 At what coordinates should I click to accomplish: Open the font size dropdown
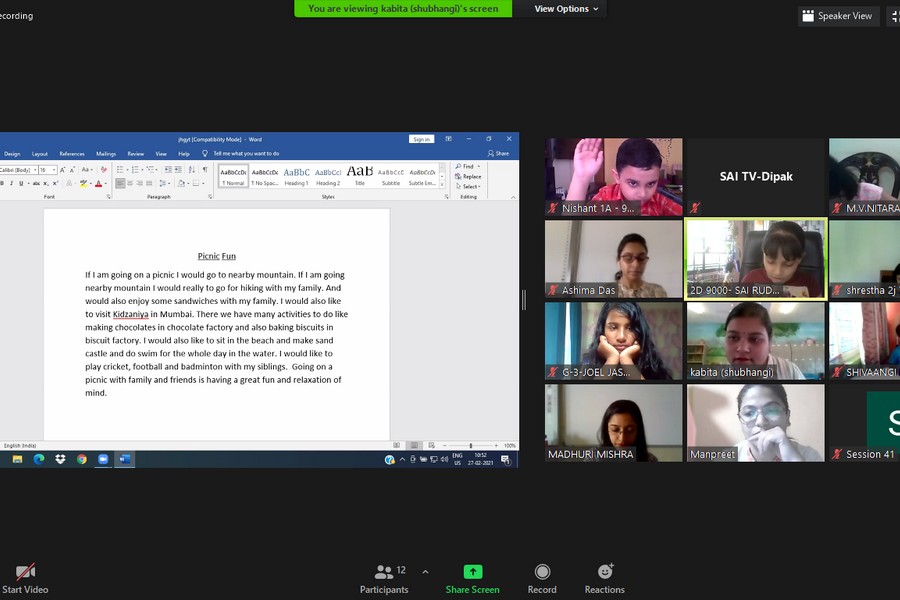[x=54, y=170]
